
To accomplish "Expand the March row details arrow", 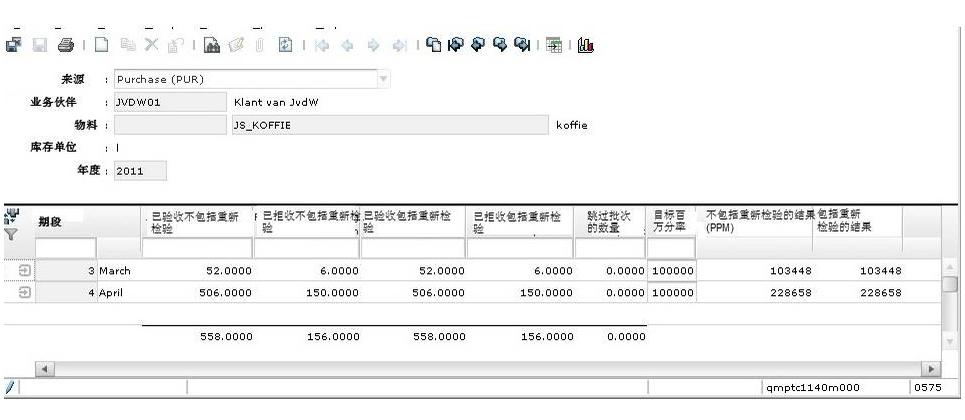I will (23, 271).
